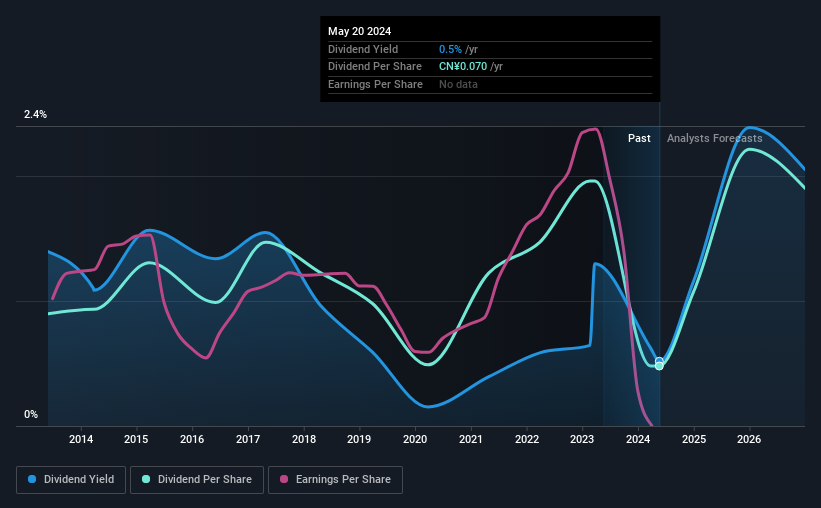The height and width of the screenshot is (508, 821).
Task: Select the 2016 x-axis label
Action: click(192, 439)
